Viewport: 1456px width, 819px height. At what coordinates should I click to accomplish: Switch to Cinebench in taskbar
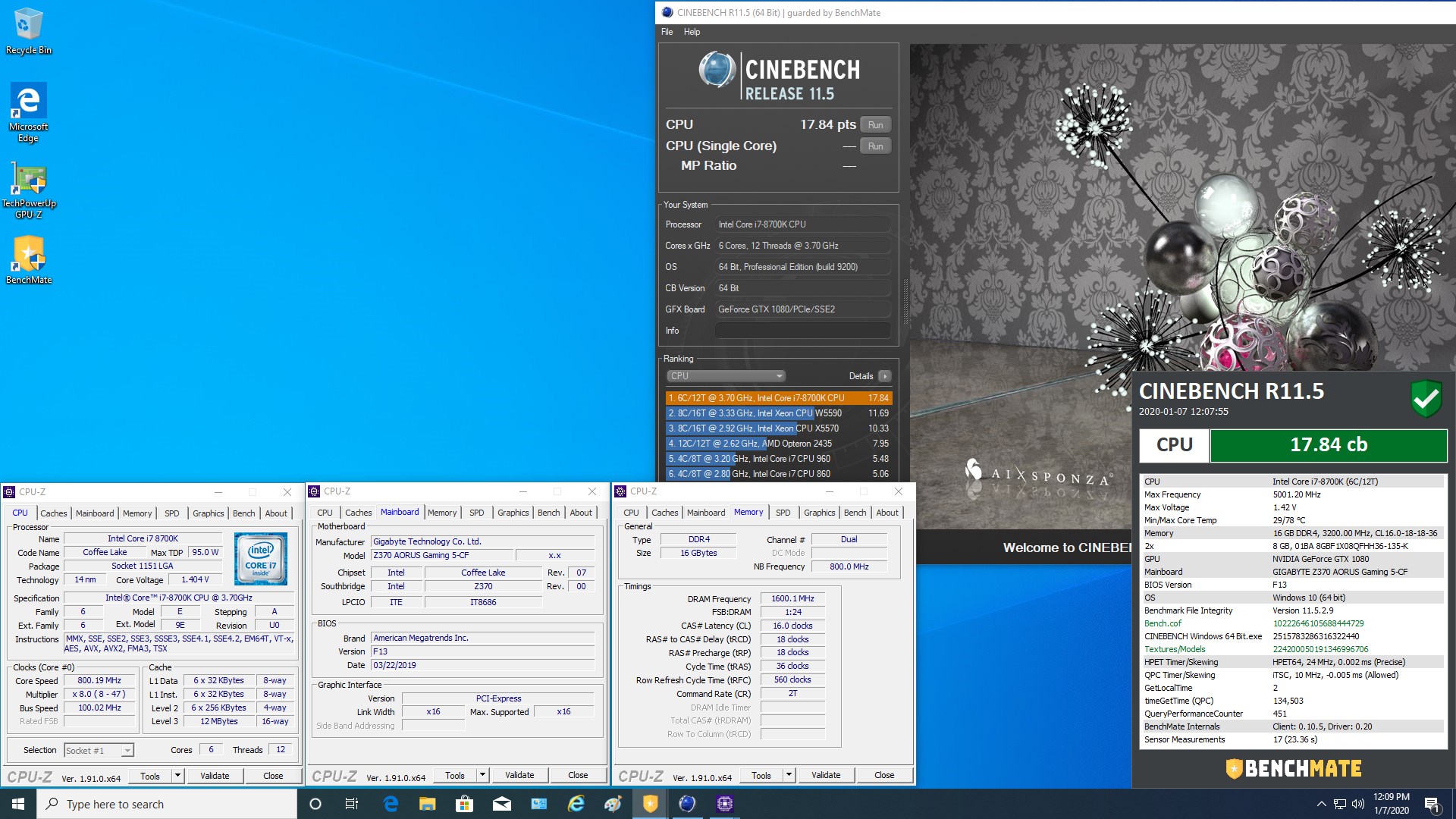(687, 804)
